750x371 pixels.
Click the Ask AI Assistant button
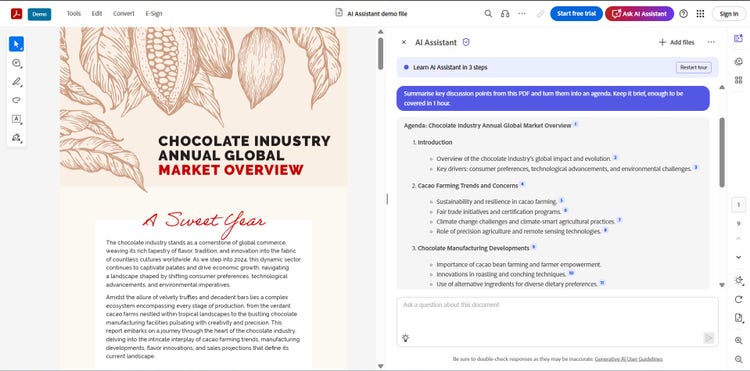pos(639,14)
